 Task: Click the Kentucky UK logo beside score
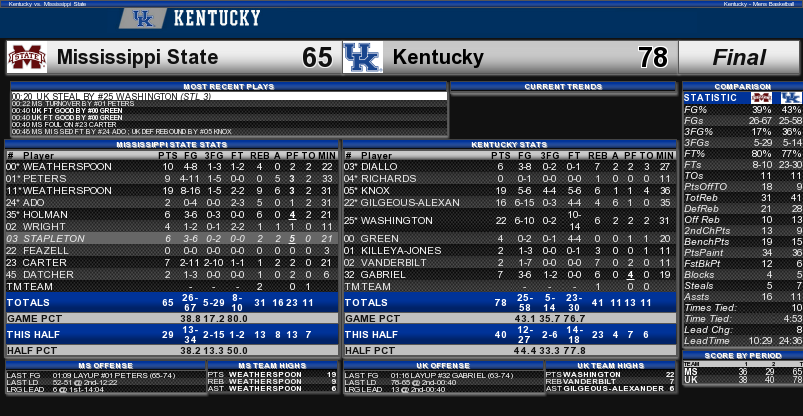click(363, 57)
